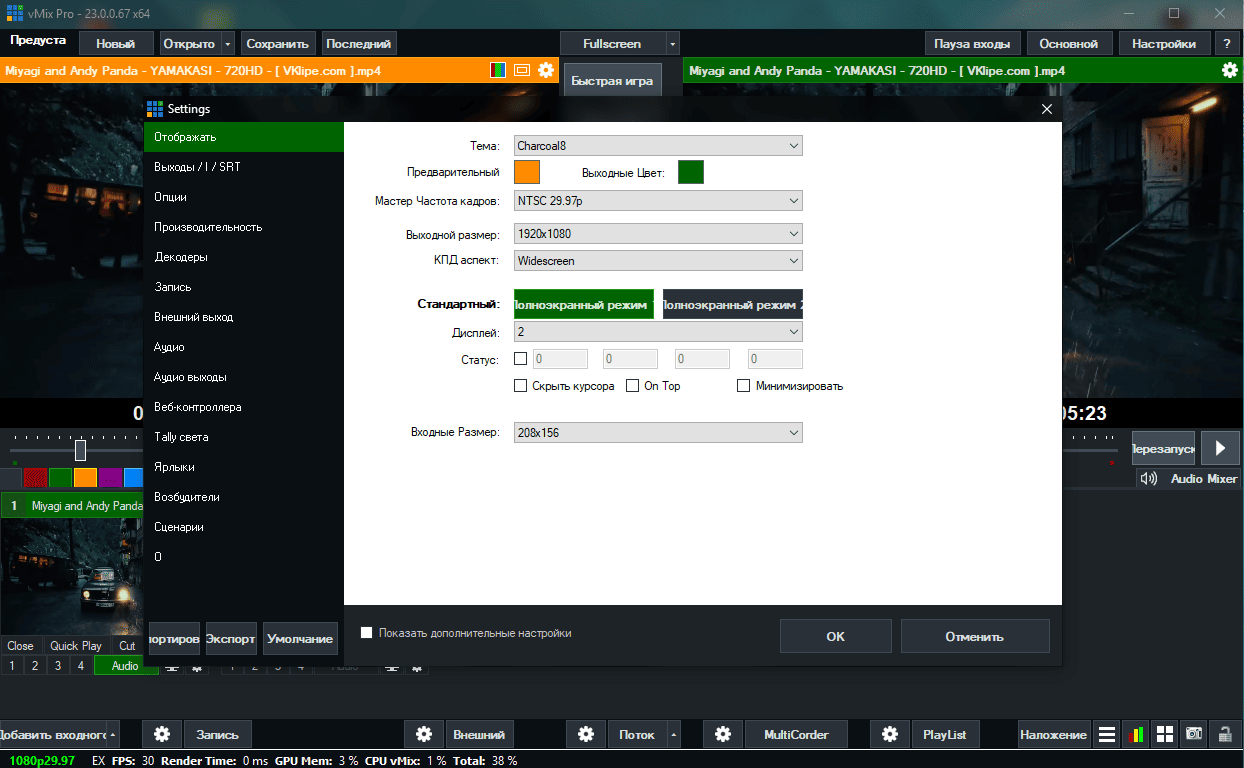
Task: Select the first Полноэкранный режим green button
Action: (x=583, y=304)
